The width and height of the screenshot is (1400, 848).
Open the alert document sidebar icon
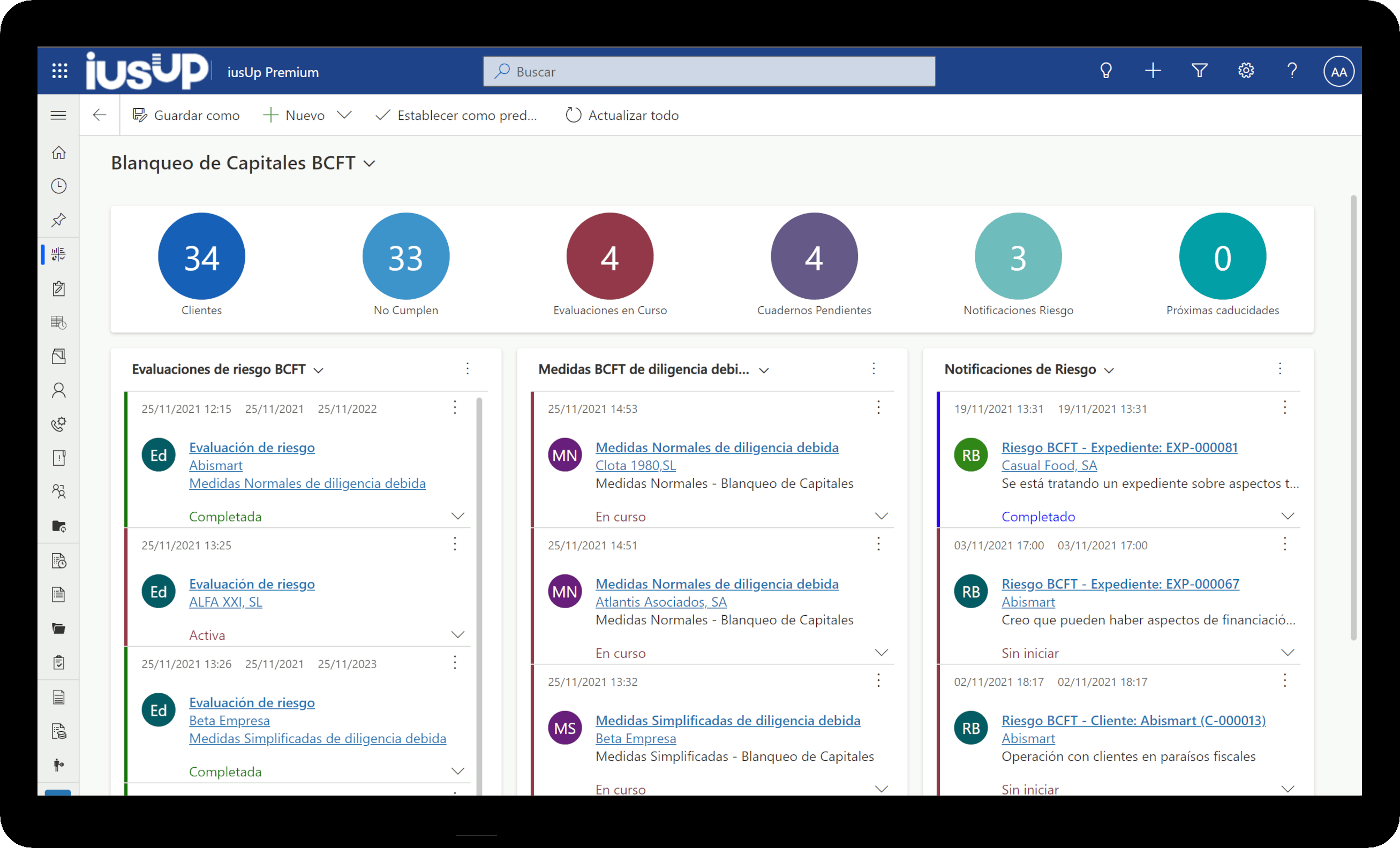coord(58,458)
